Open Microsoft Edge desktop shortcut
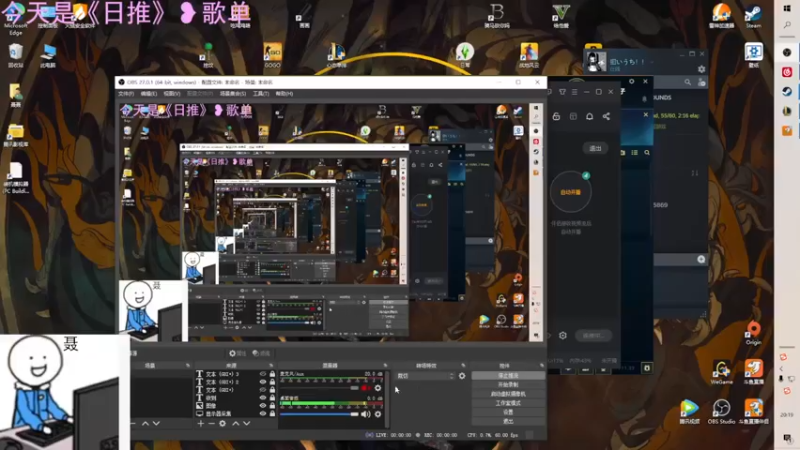This screenshot has height=450, width=800. [15, 19]
